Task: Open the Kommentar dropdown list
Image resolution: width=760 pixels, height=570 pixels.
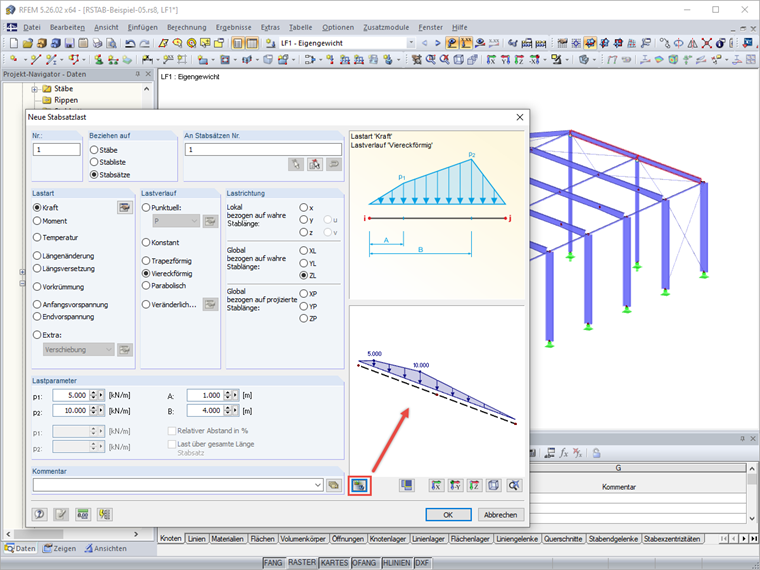Action: (x=318, y=485)
